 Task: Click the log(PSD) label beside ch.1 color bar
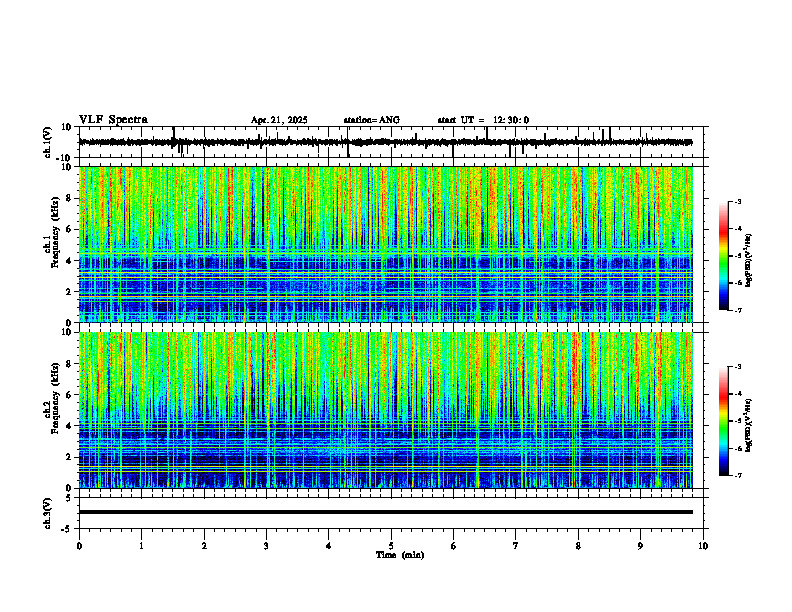click(749, 260)
